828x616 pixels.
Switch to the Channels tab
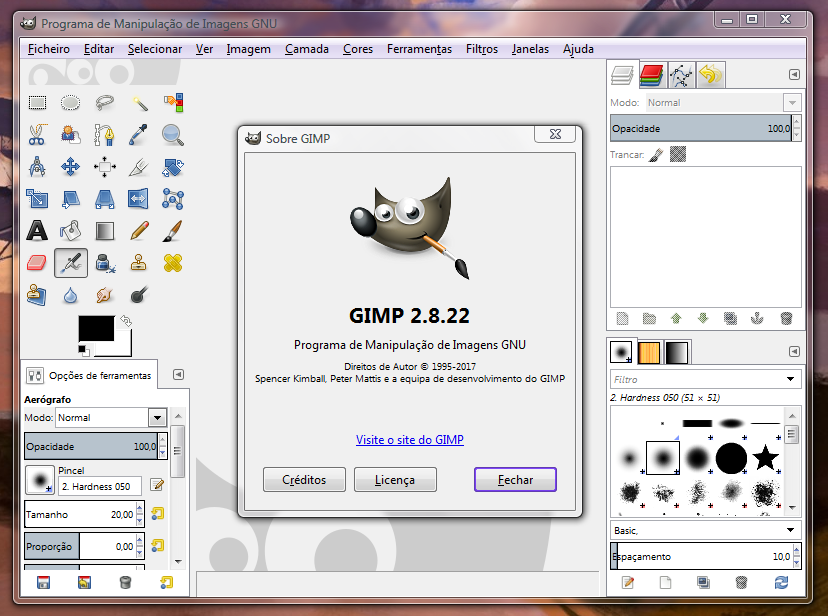(x=651, y=75)
